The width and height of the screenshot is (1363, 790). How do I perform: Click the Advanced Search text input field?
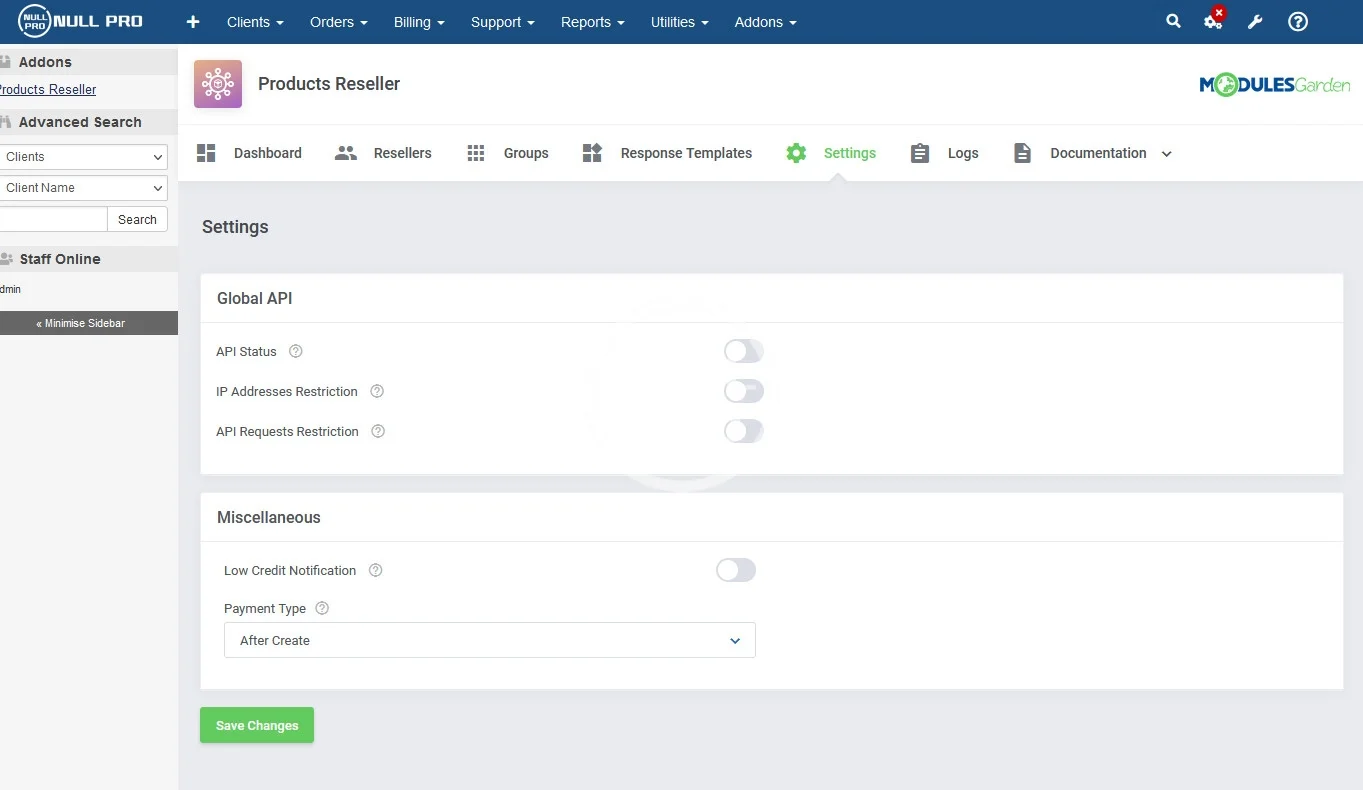coord(52,219)
